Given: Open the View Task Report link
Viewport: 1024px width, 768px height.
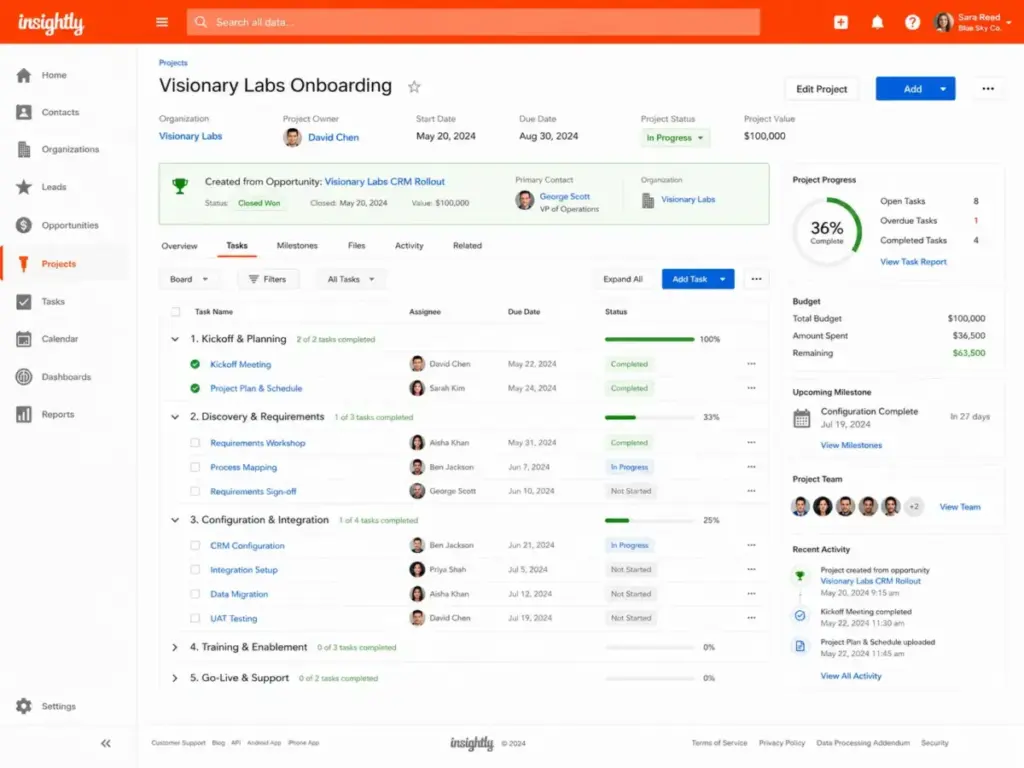Looking at the screenshot, I should 913,262.
